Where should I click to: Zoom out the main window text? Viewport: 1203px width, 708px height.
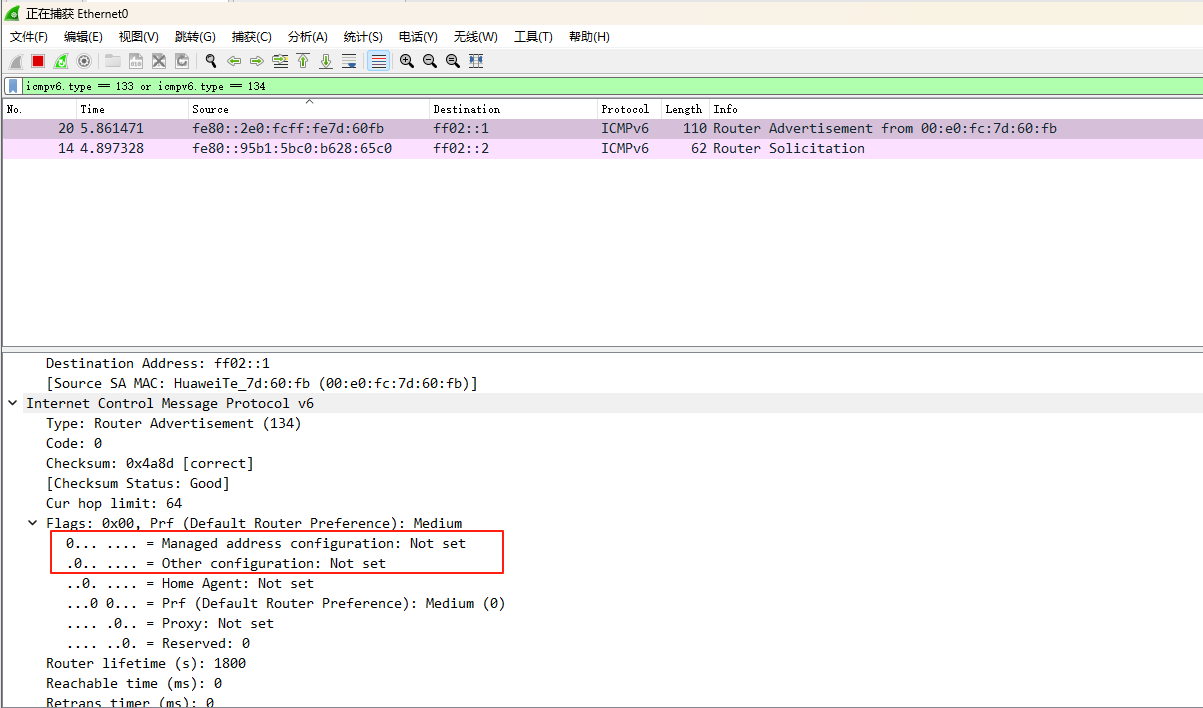(430, 61)
